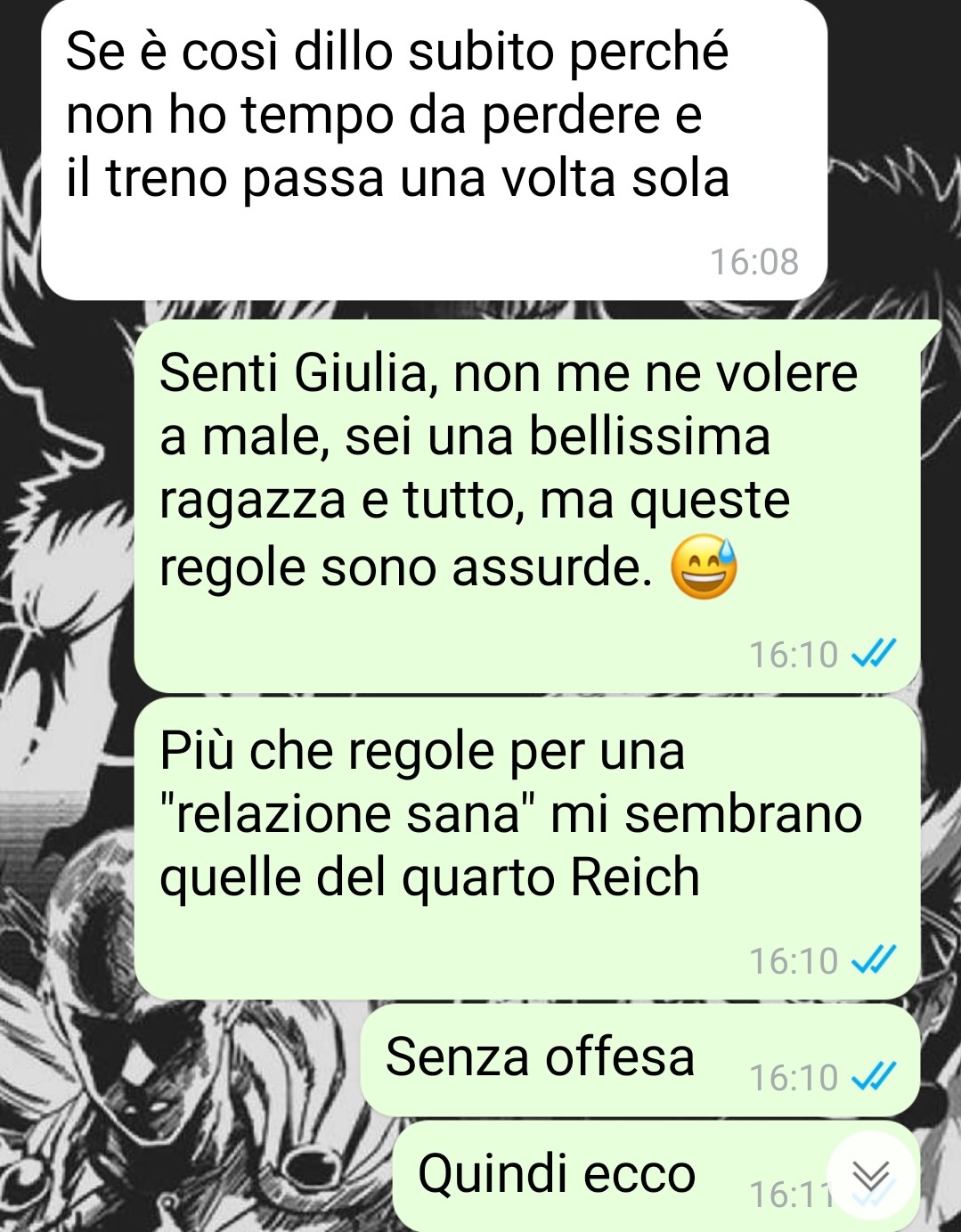Viewport: 961px width, 1232px height.
Task: Tap the scroll-to-bottom double chevron button
Action: pos(870,1176)
